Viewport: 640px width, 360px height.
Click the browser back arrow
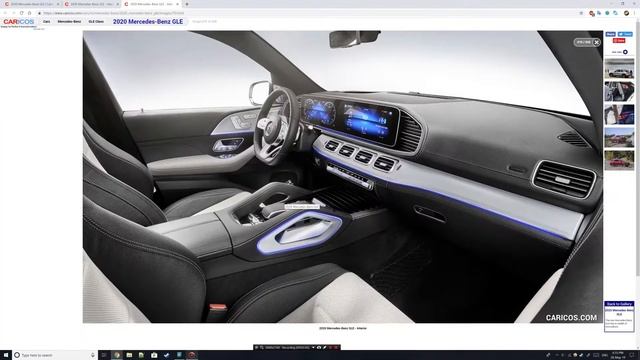pos(5,13)
